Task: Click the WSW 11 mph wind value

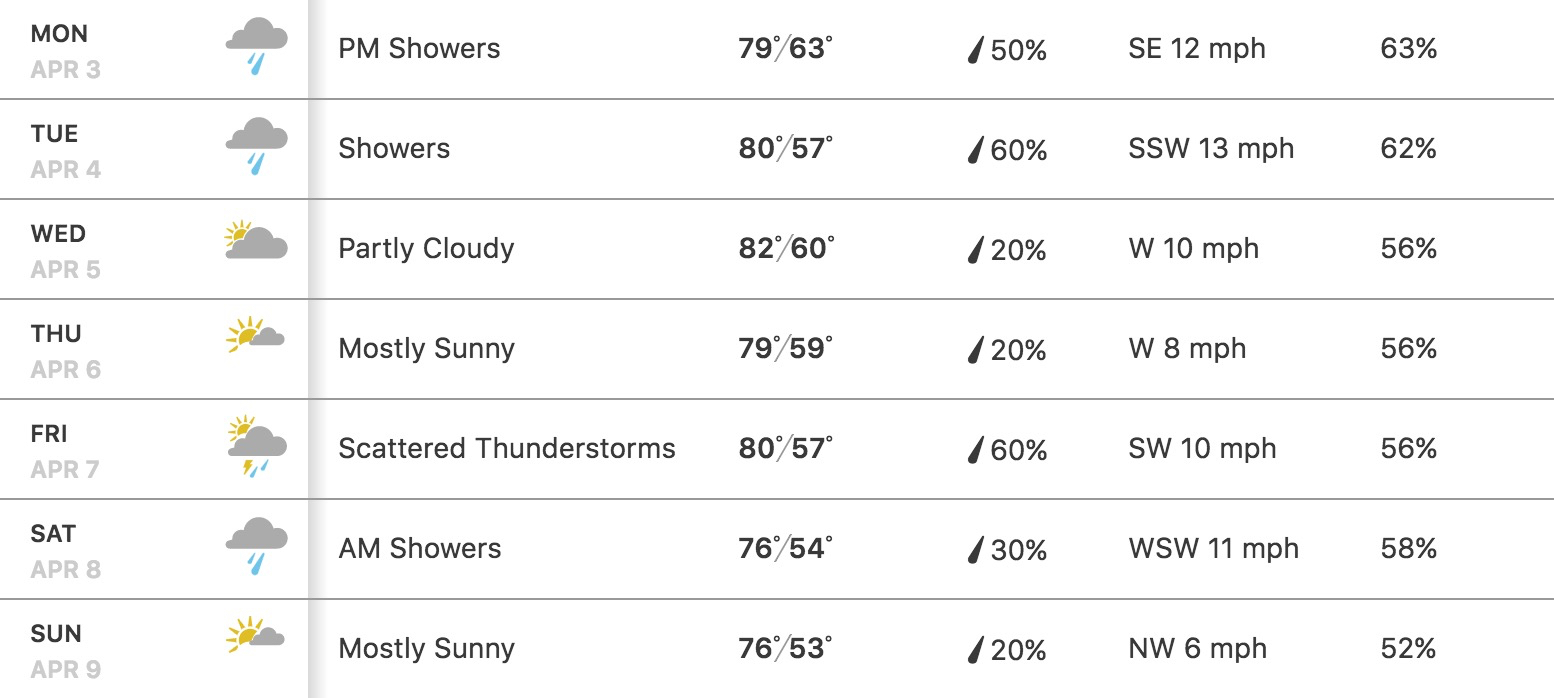Action: point(1214,549)
